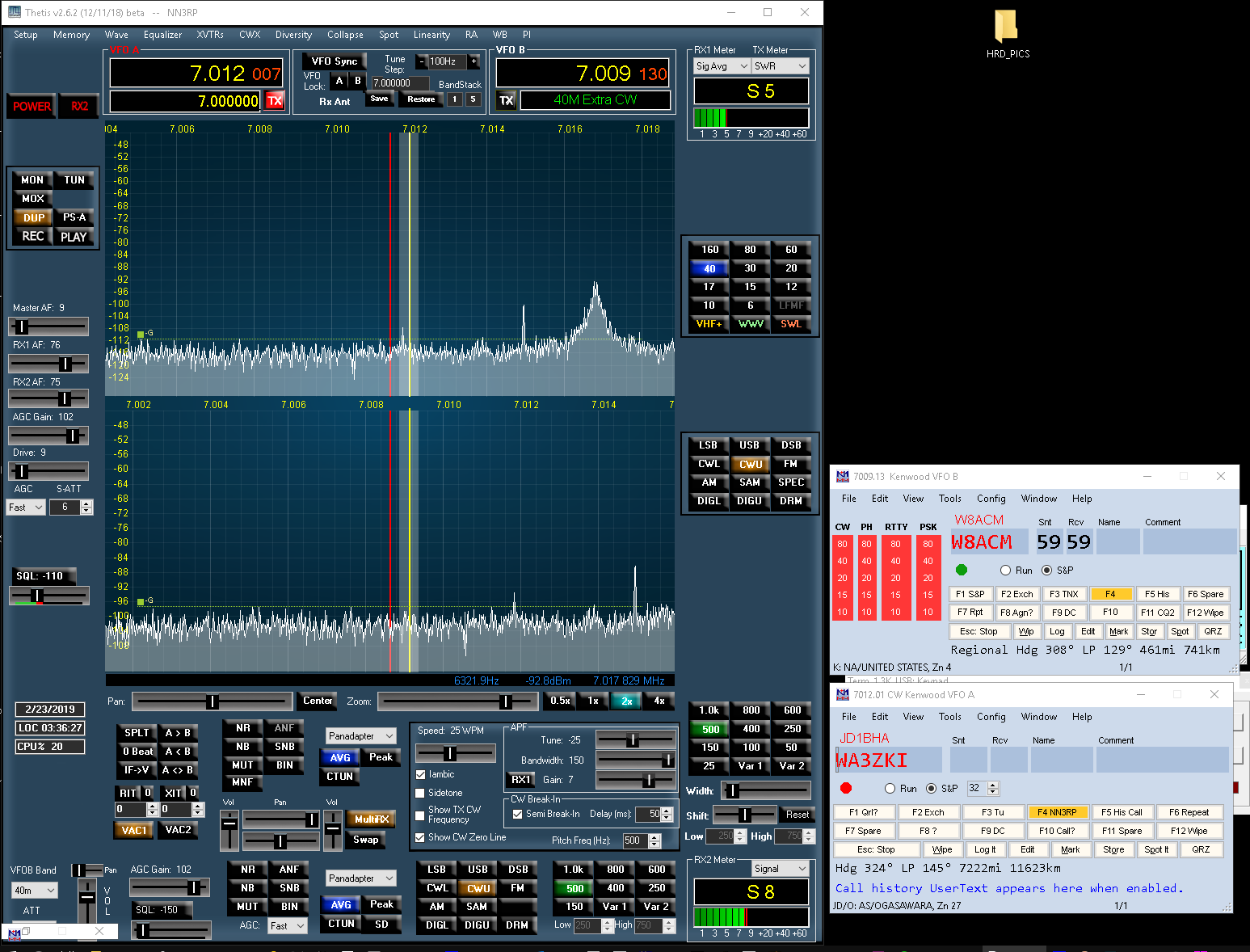This screenshot has height=952, width=1250.
Task: Disable the Iambic checkbox
Action: click(x=420, y=774)
